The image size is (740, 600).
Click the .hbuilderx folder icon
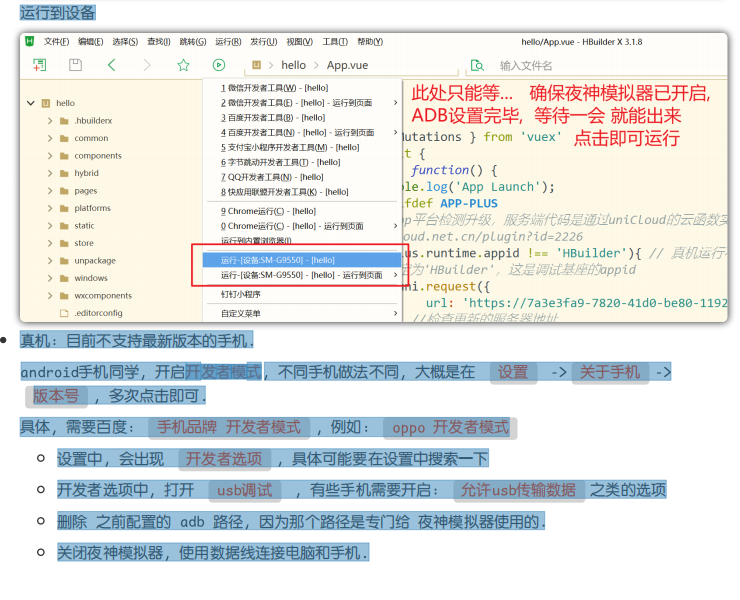pyautogui.click(x=64, y=121)
